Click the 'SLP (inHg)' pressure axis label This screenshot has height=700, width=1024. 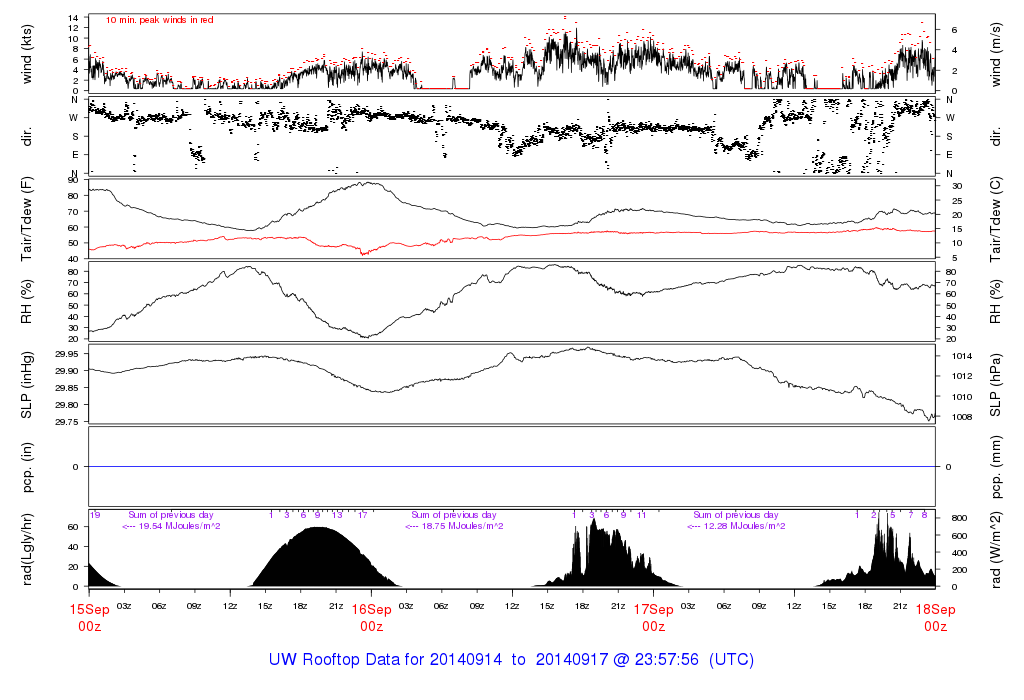click(x=27, y=384)
